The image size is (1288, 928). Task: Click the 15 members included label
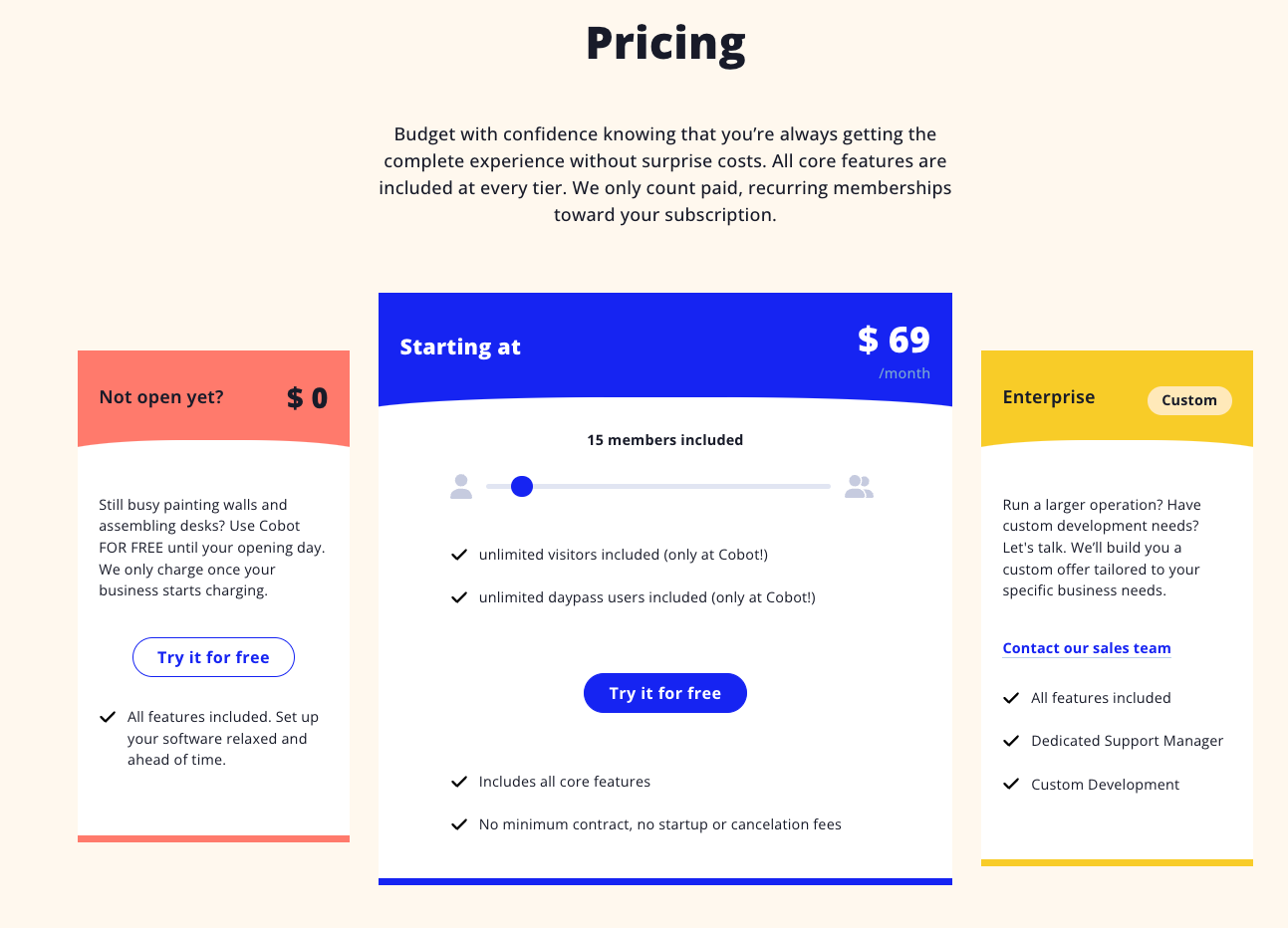664,439
